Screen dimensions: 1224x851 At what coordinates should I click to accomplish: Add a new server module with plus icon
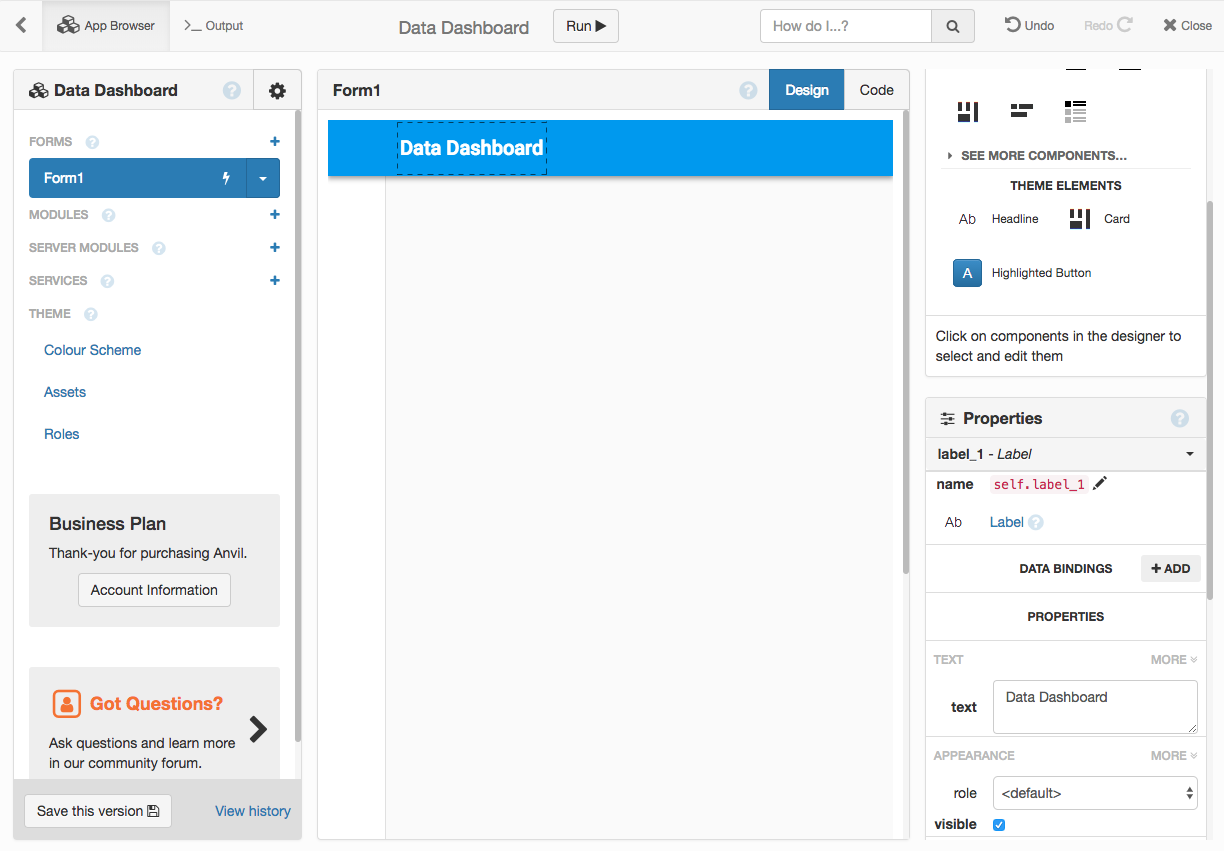point(275,248)
